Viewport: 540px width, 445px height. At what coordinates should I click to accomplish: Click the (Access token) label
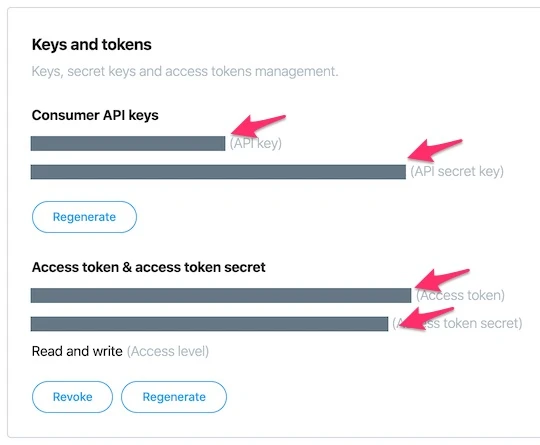point(460,296)
